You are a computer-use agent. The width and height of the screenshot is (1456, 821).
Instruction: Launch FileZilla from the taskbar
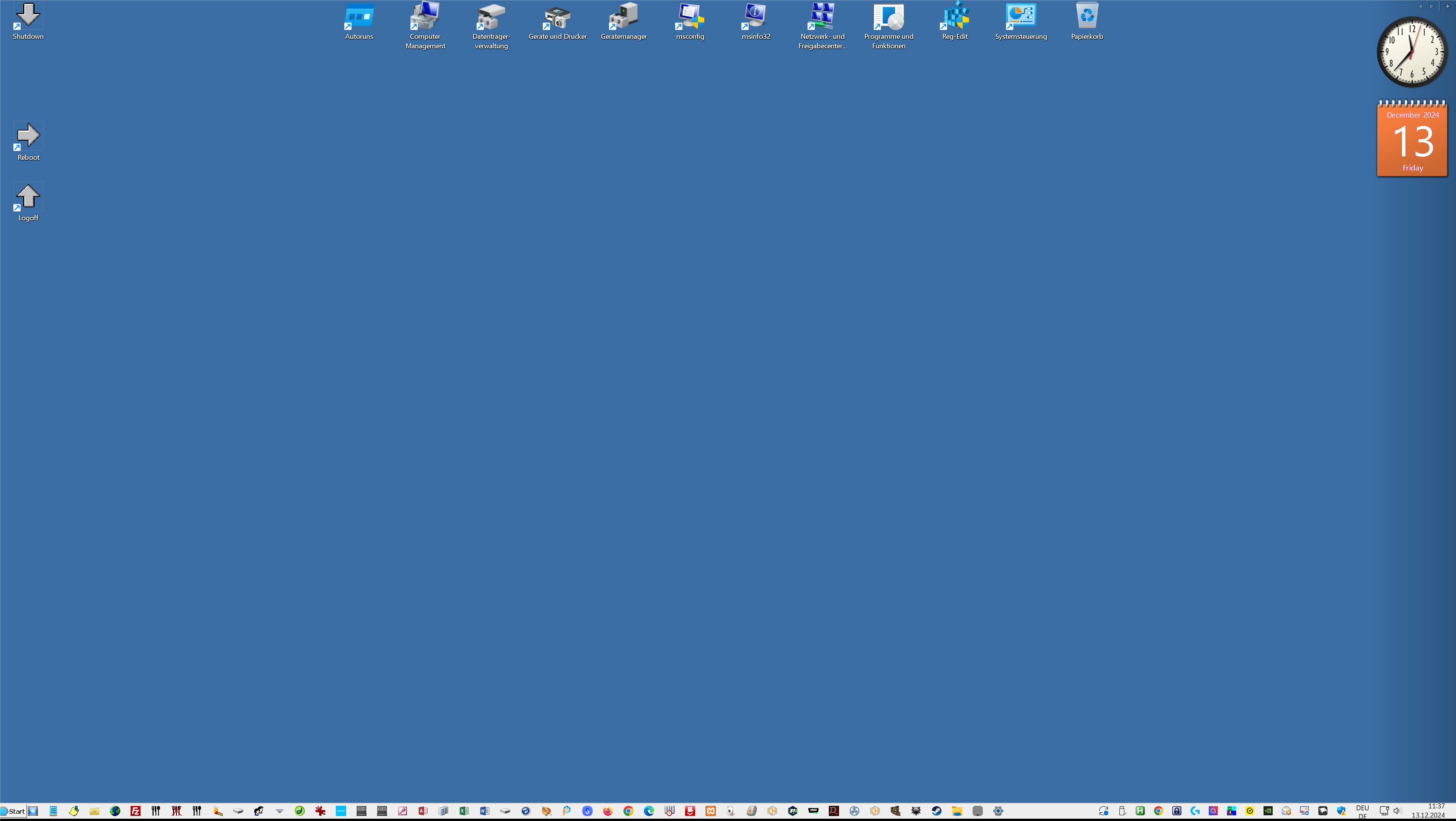136,811
